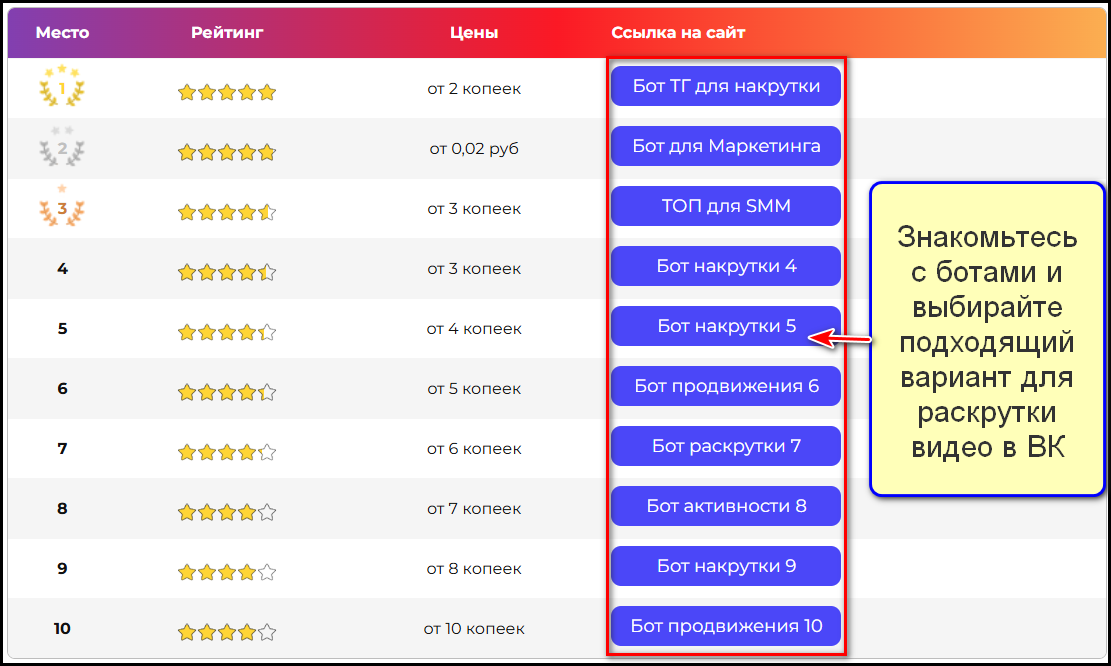
Task: Click the five-star rating in row 1
Action: click(x=227, y=93)
